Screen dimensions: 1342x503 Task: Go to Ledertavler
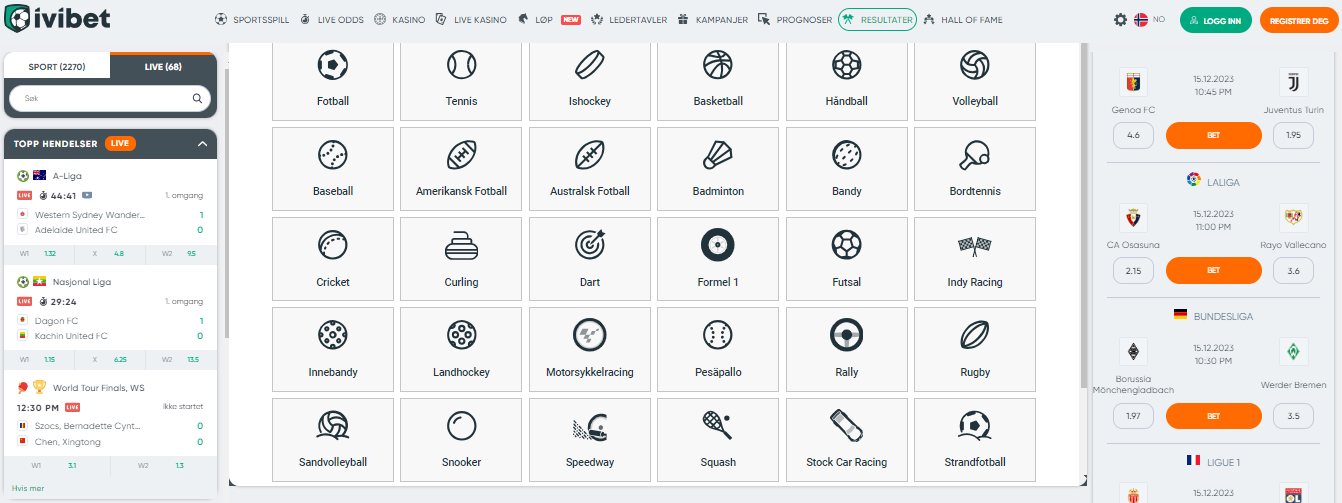point(629,19)
